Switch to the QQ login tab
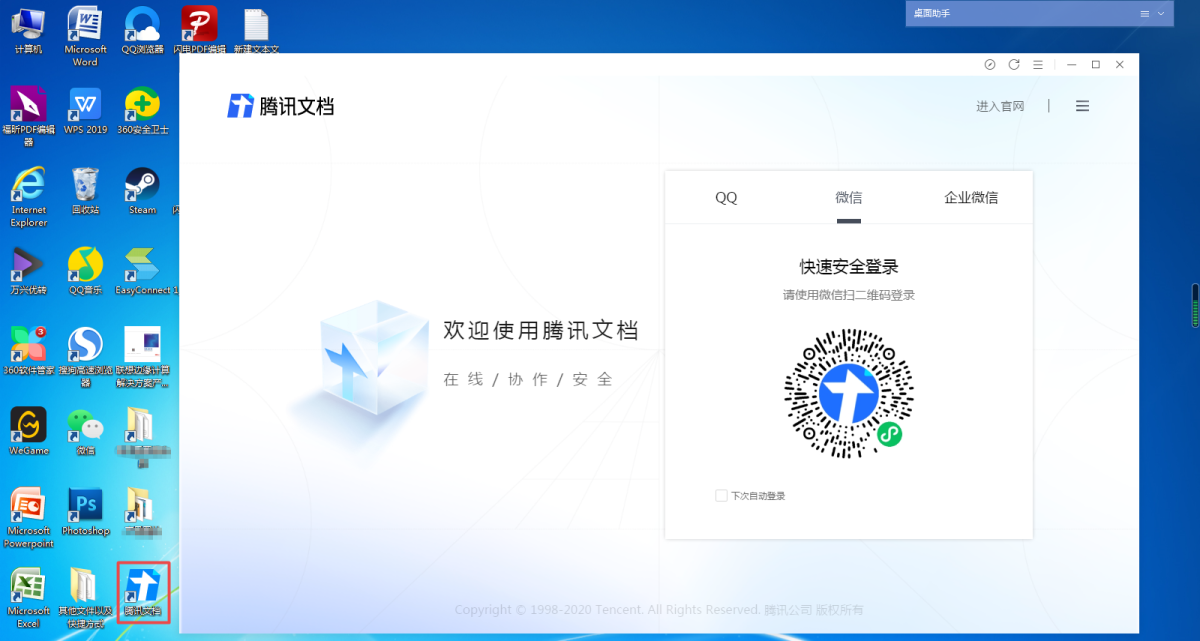This screenshot has height=641, width=1200. pos(726,197)
